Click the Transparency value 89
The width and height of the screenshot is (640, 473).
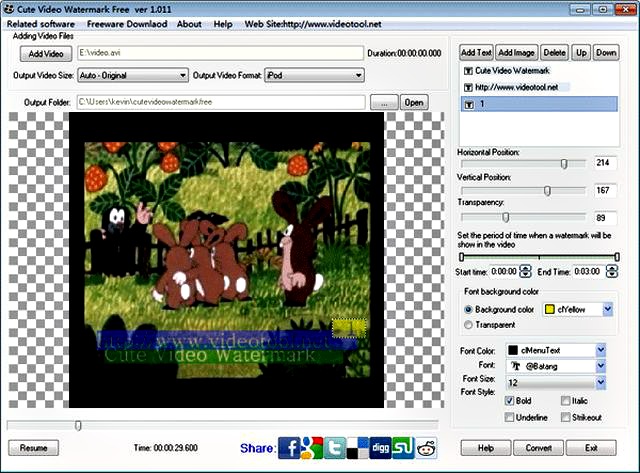[604, 218]
